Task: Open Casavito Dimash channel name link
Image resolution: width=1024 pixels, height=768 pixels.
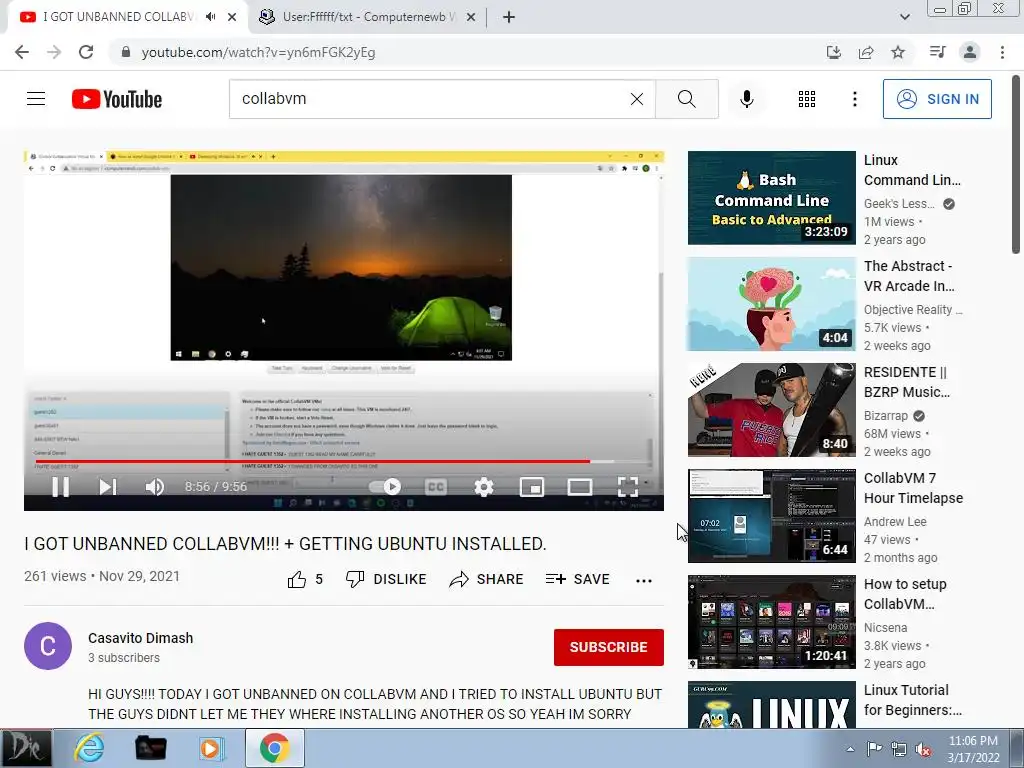Action: coord(140,638)
